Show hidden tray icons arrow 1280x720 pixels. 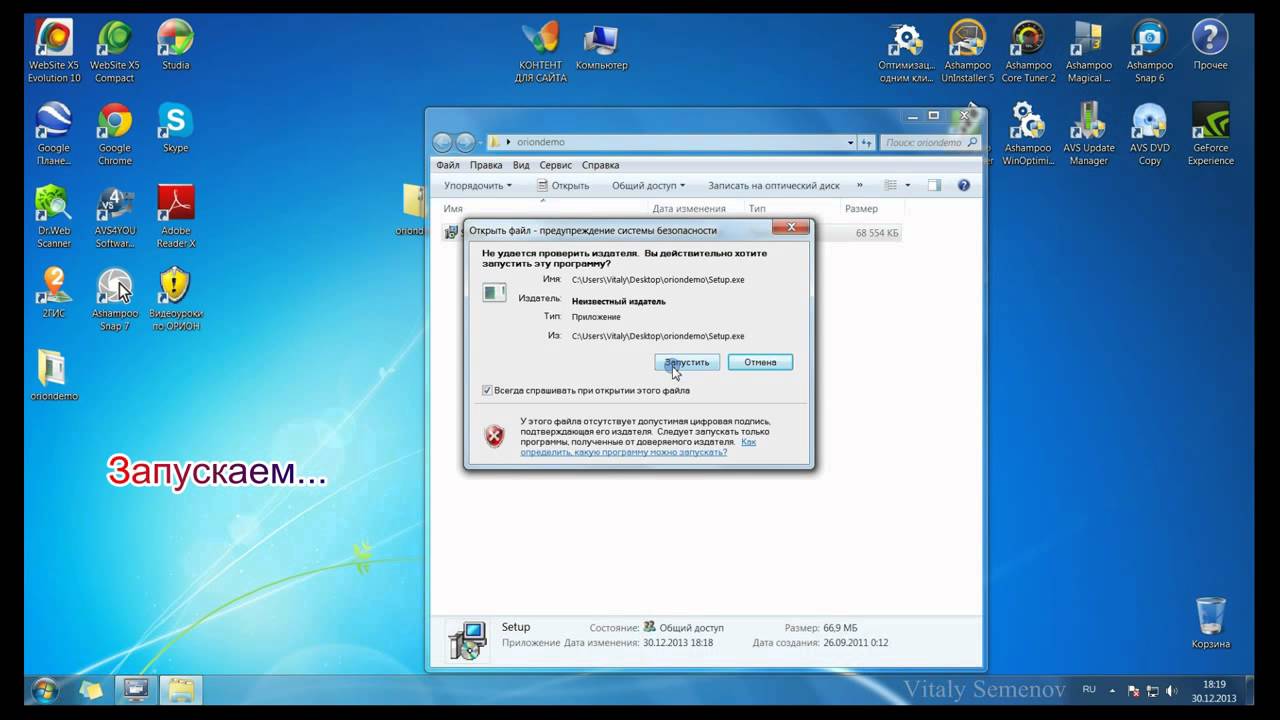coord(1112,690)
